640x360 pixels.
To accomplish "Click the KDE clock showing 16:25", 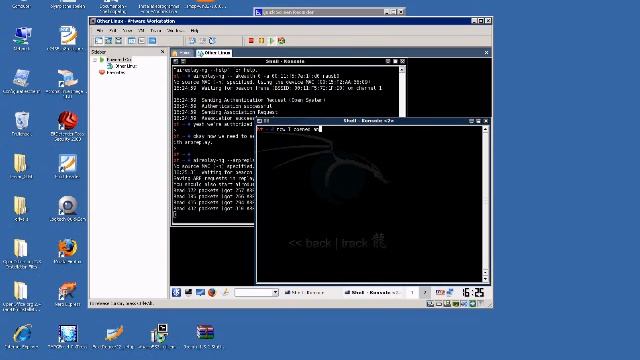I will point(473,292).
